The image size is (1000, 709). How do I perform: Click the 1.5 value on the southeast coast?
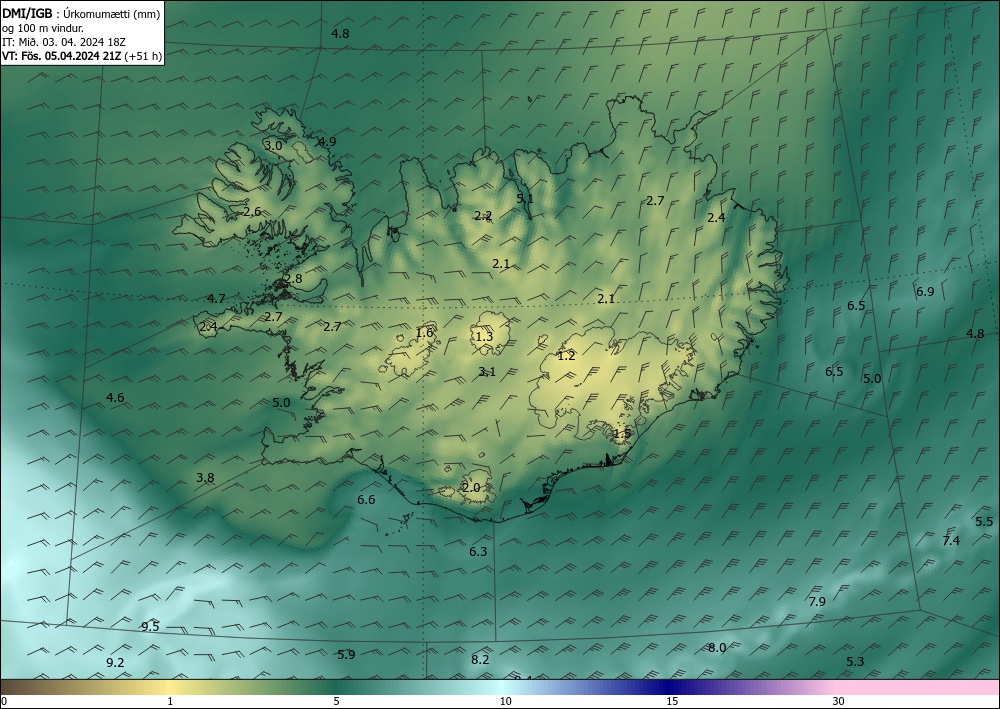tap(622, 434)
